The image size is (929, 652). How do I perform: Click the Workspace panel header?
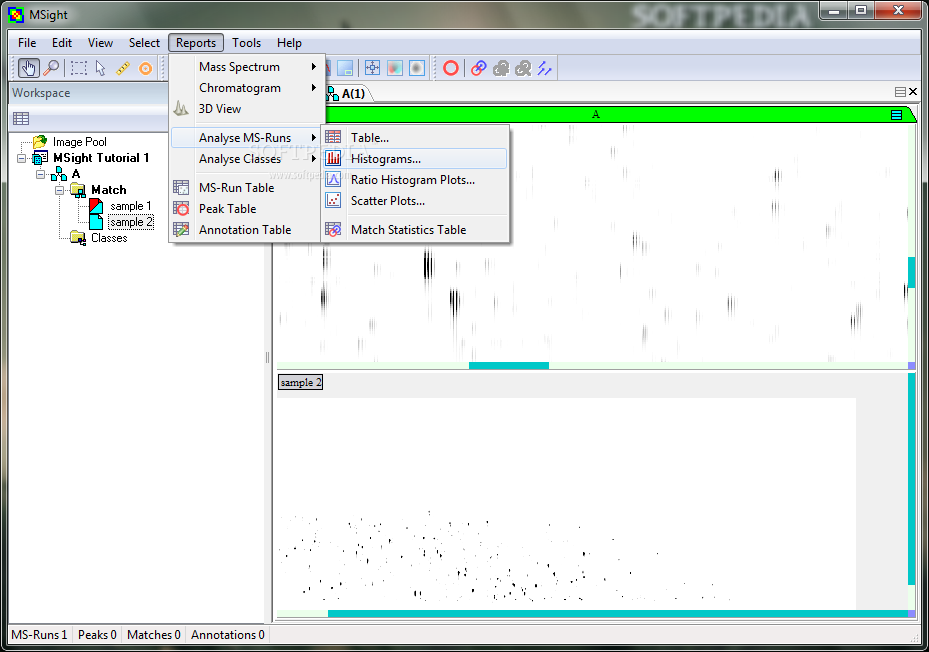pos(89,93)
